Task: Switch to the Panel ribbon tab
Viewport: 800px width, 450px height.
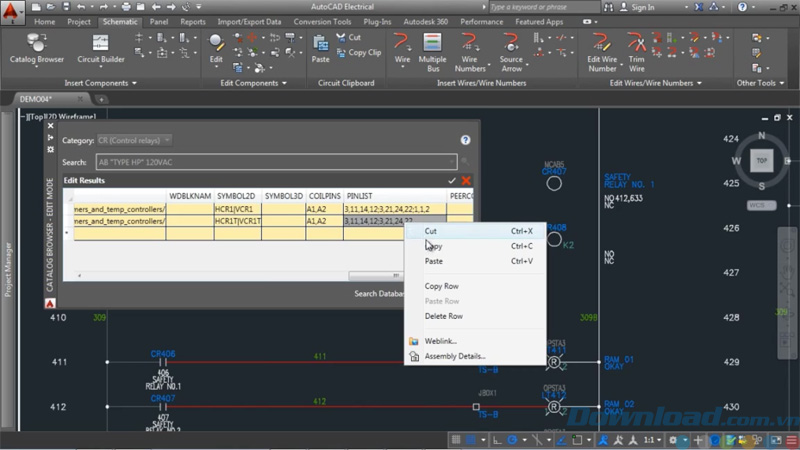Action: tap(159, 21)
